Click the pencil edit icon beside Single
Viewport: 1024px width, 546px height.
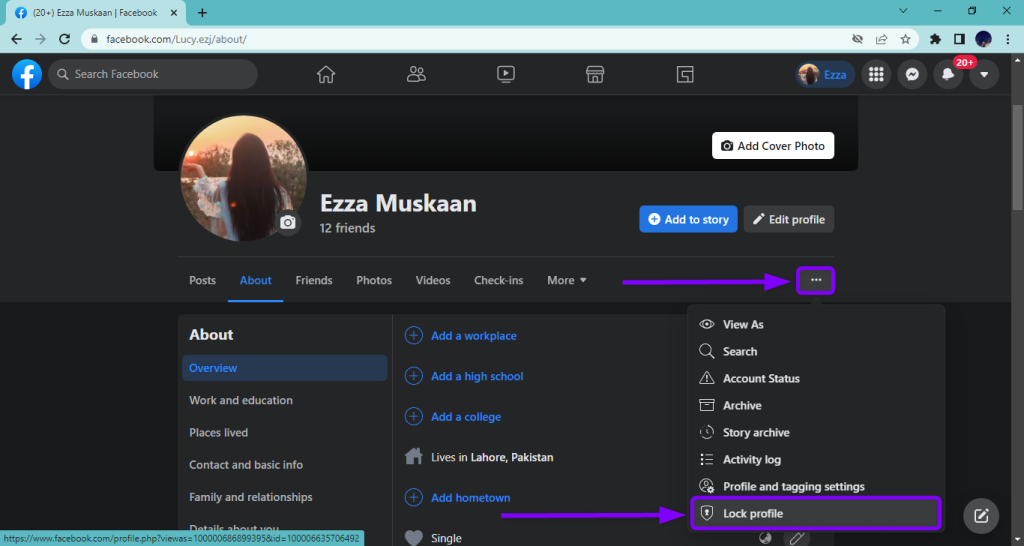coord(797,538)
